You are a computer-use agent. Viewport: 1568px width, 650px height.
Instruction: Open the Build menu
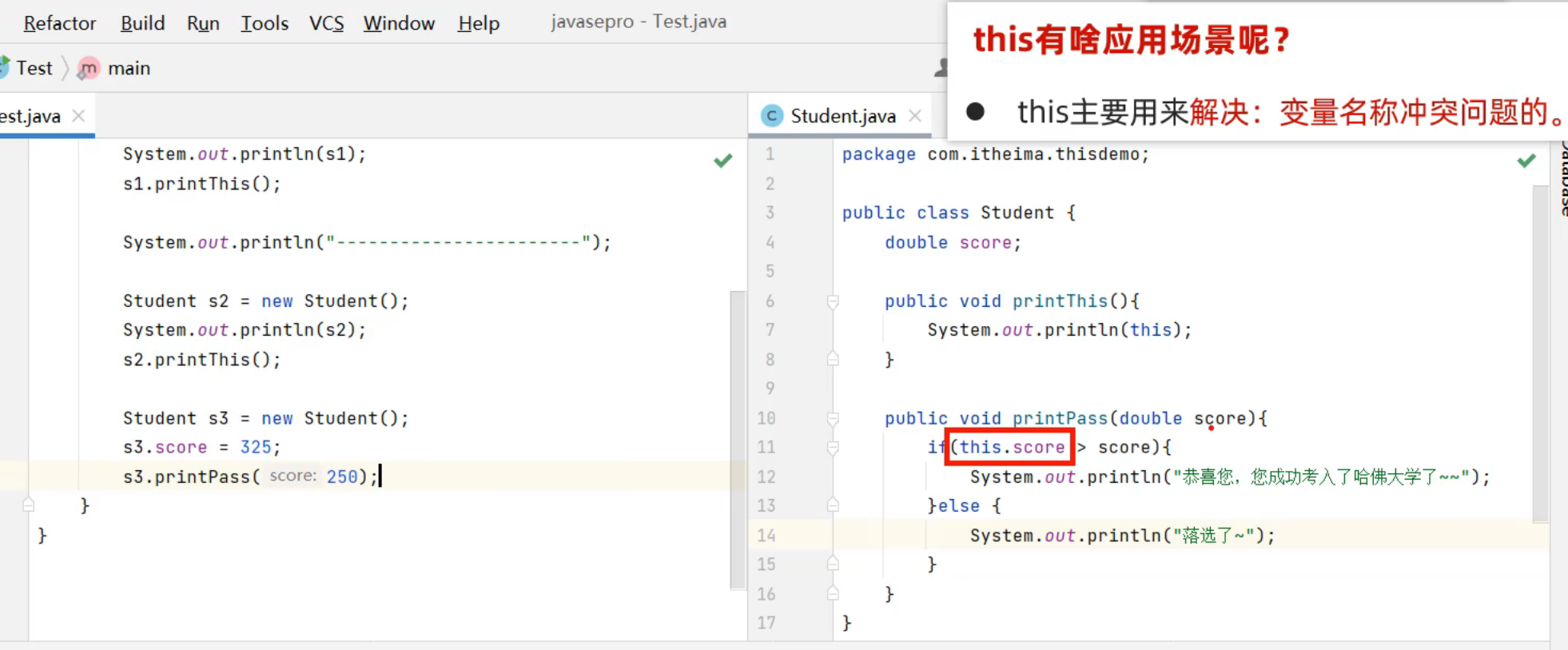(142, 23)
